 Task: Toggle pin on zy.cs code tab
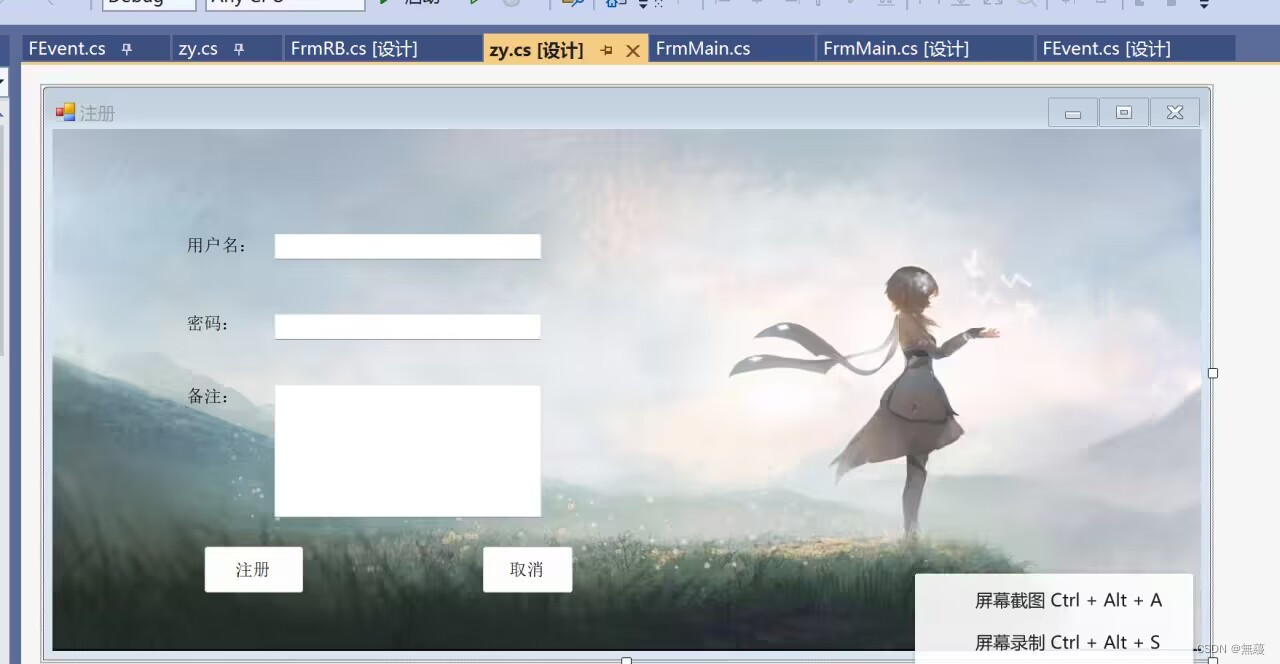239,49
